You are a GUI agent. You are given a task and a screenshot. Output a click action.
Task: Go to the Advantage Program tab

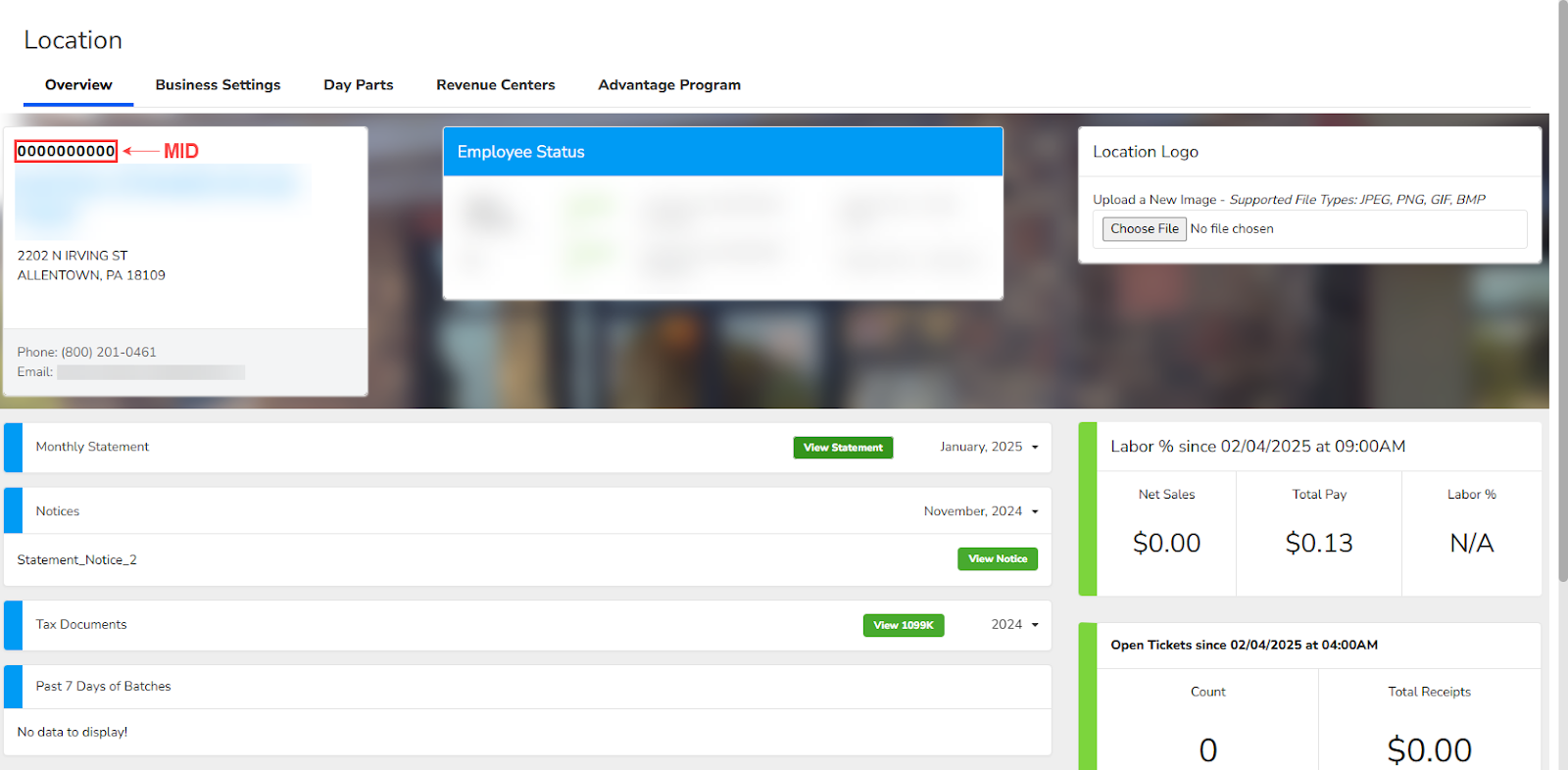coord(668,85)
